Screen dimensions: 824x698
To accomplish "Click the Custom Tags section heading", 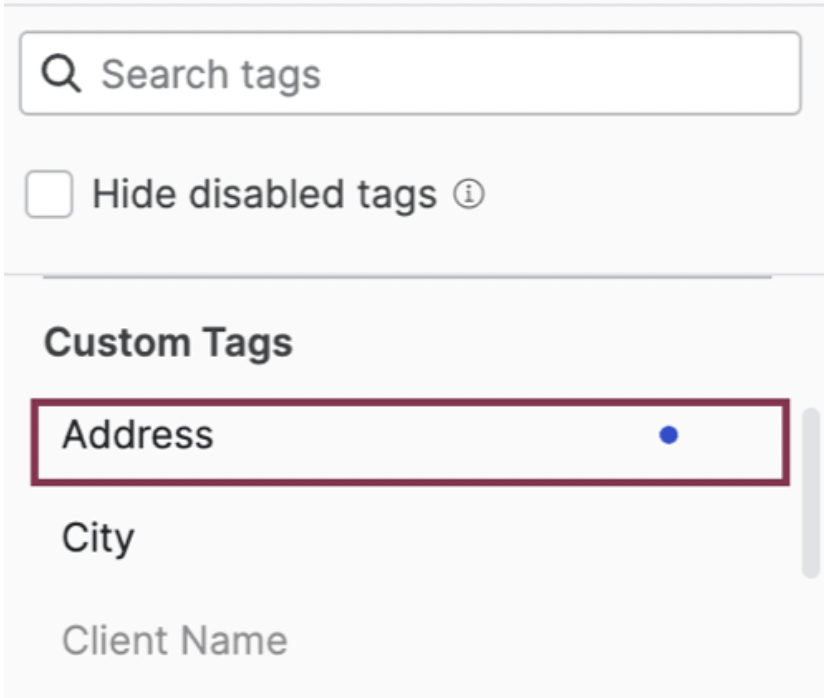I will 168,343.
